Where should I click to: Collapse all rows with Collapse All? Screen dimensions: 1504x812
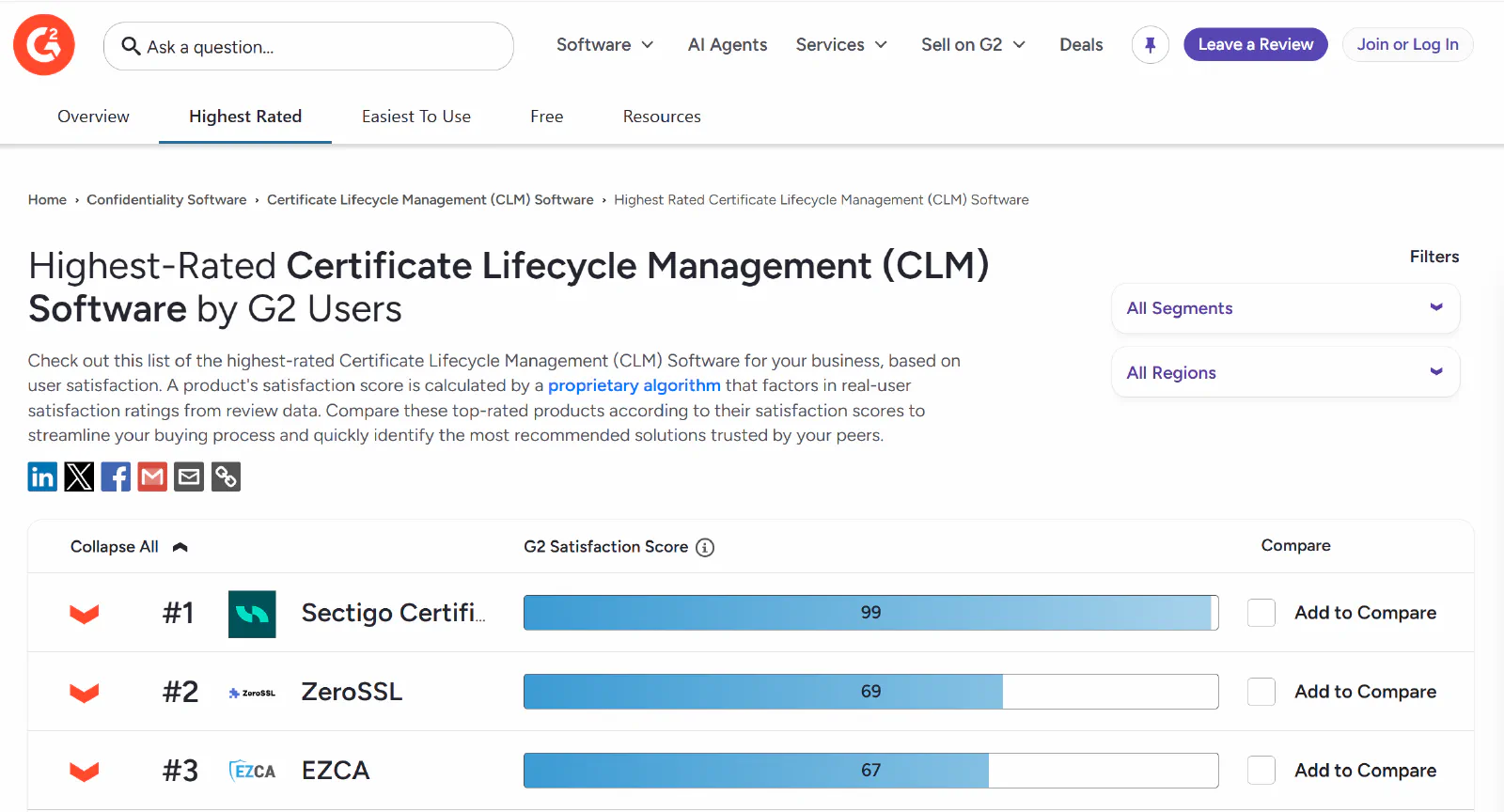tap(129, 547)
